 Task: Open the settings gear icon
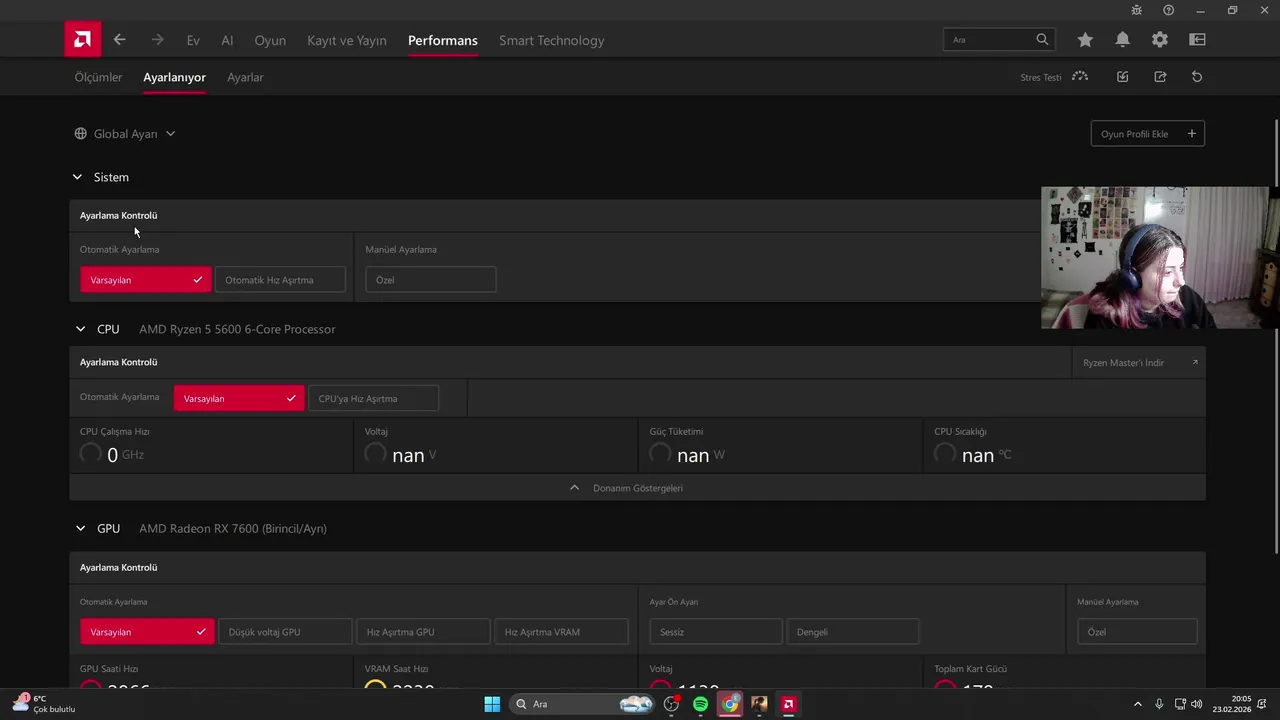click(1160, 40)
